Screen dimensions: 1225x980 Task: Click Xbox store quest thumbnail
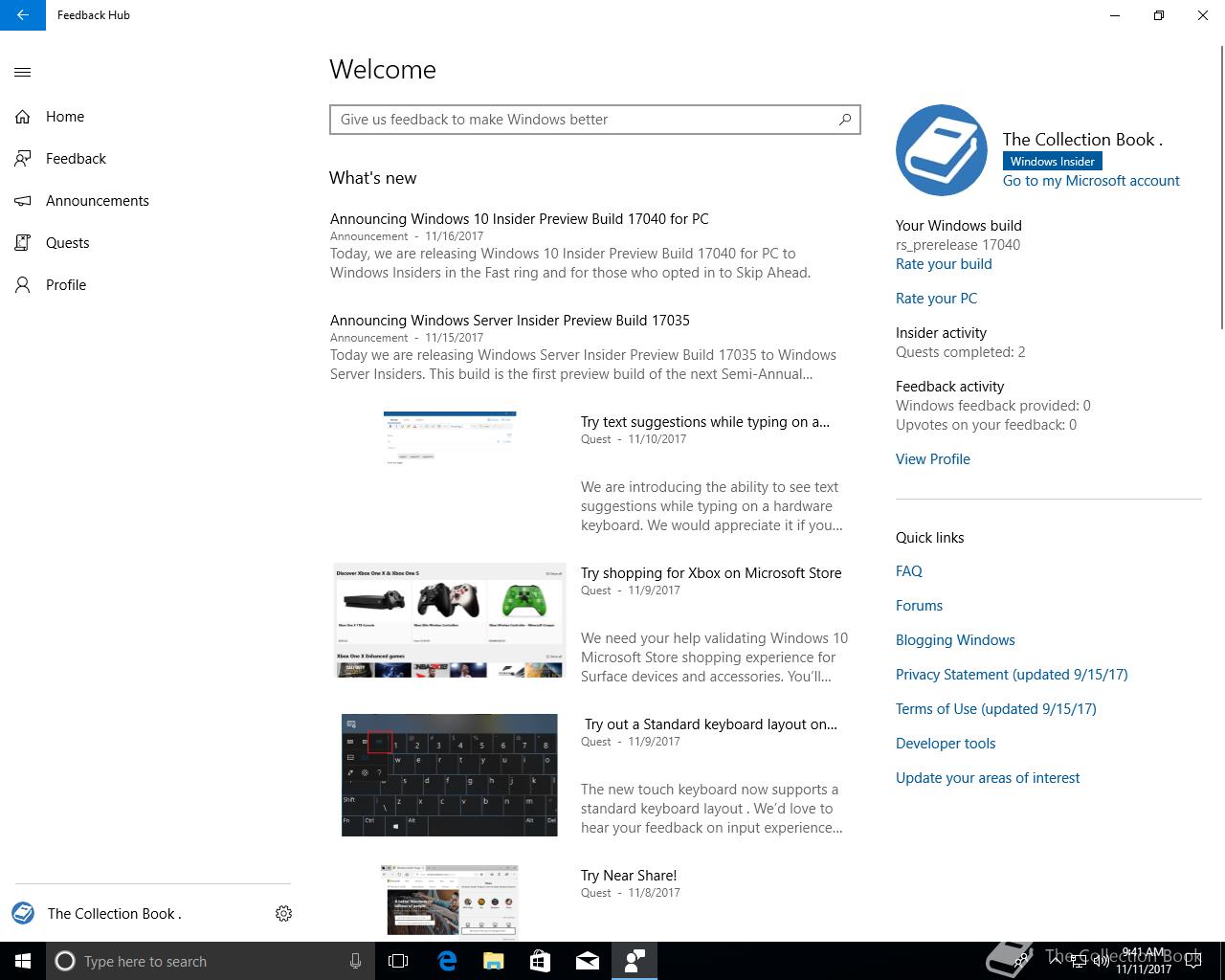coord(450,620)
